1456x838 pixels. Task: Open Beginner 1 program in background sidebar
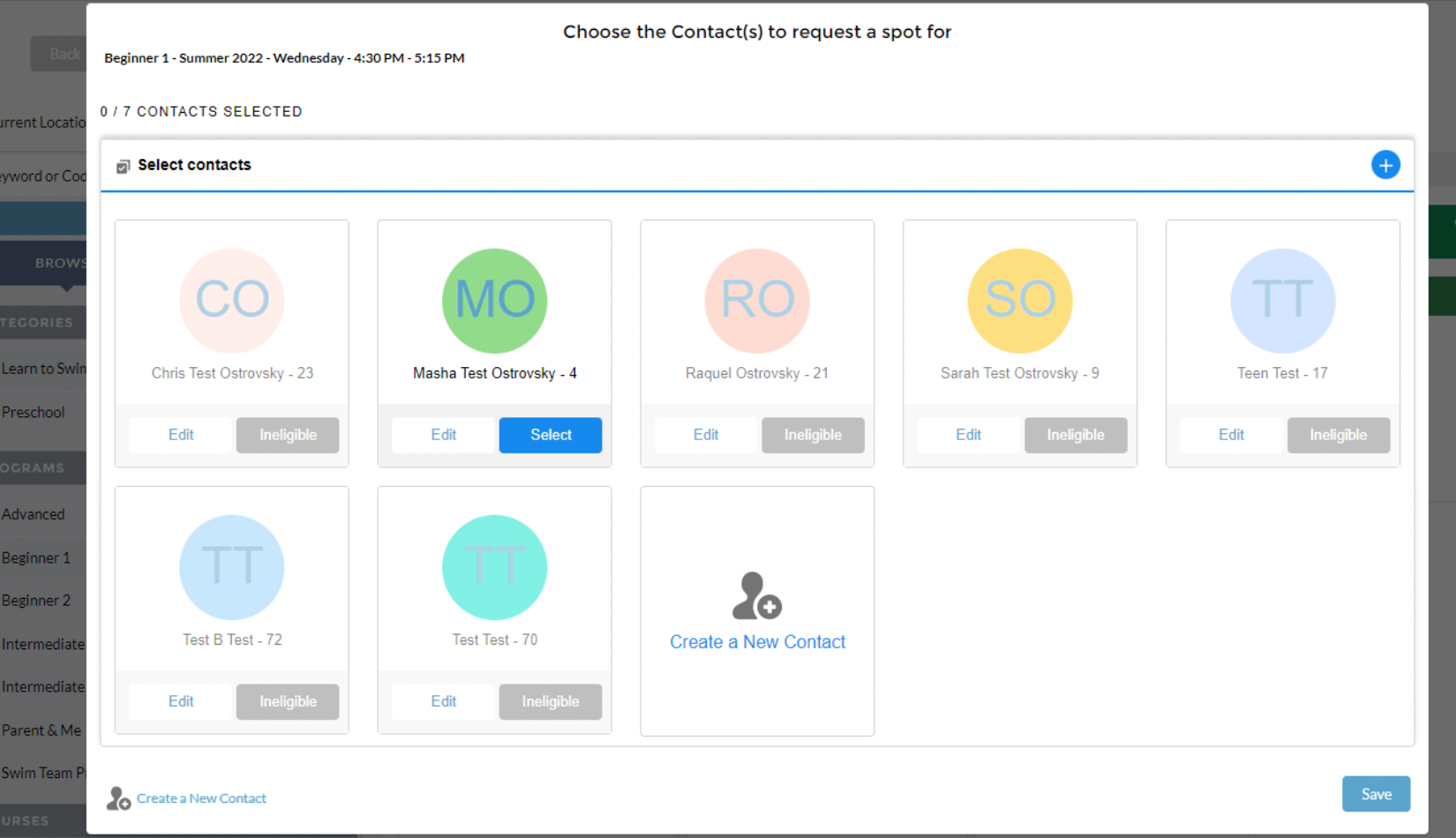click(x=36, y=557)
